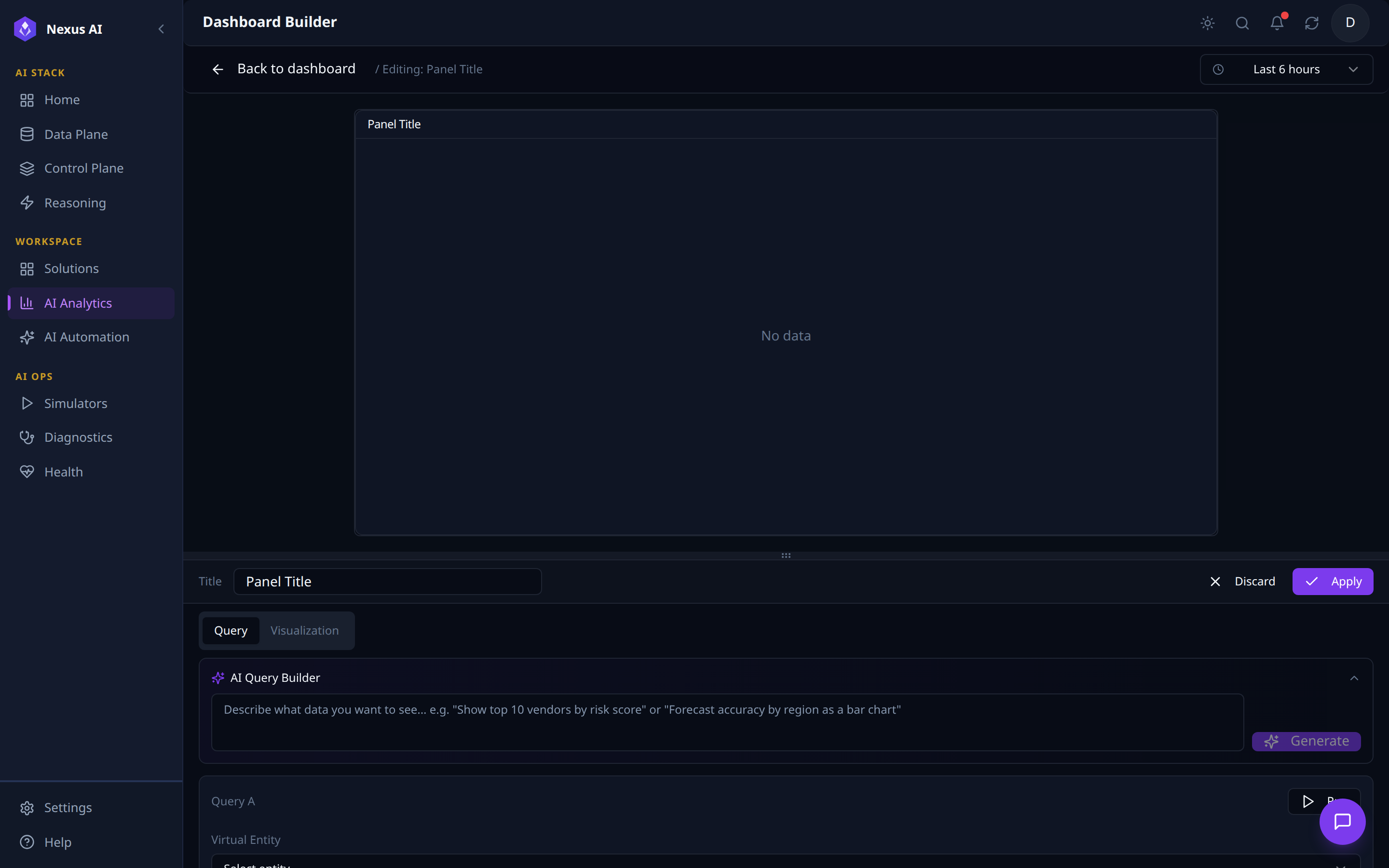
Task: Open the Last 6 hours time range dropdown
Action: [x=1286, y=69]
